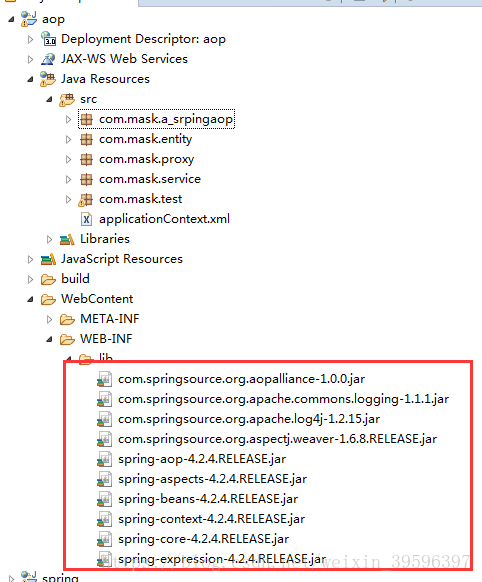Select applicationContext.xml file name
The width and height of the screenshot is (482, 582).
pyautogui.click(x=164, y=219)
